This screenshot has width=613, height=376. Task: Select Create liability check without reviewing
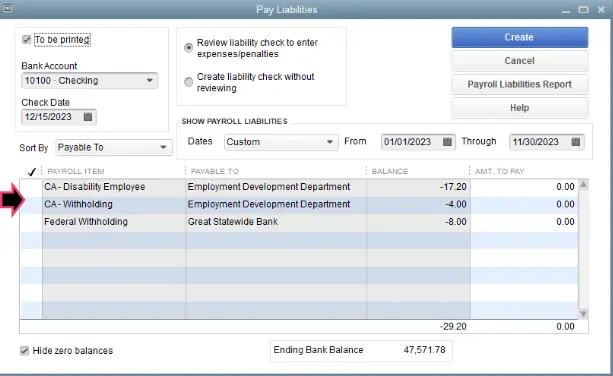click(188, 82)
